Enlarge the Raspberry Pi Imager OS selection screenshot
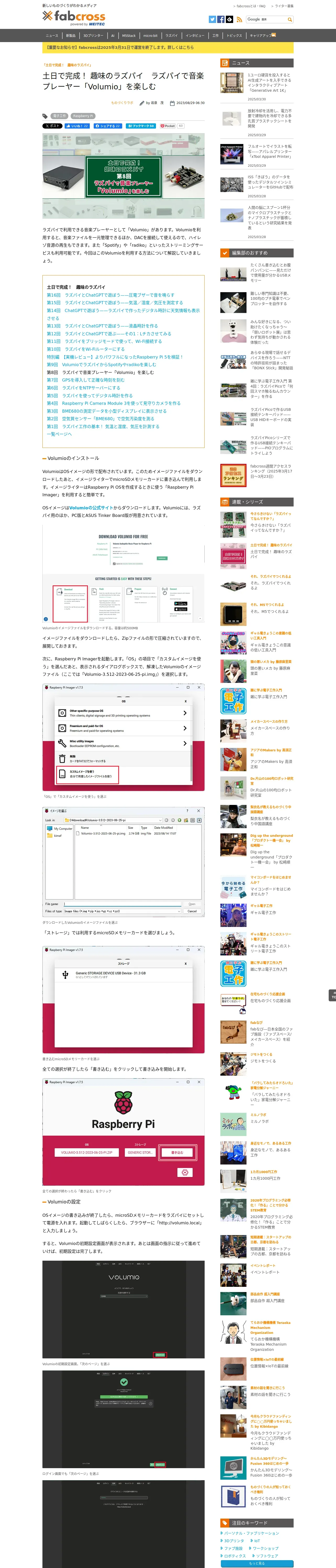Screen dimensions: 336x1568 [x=123, y=738]
